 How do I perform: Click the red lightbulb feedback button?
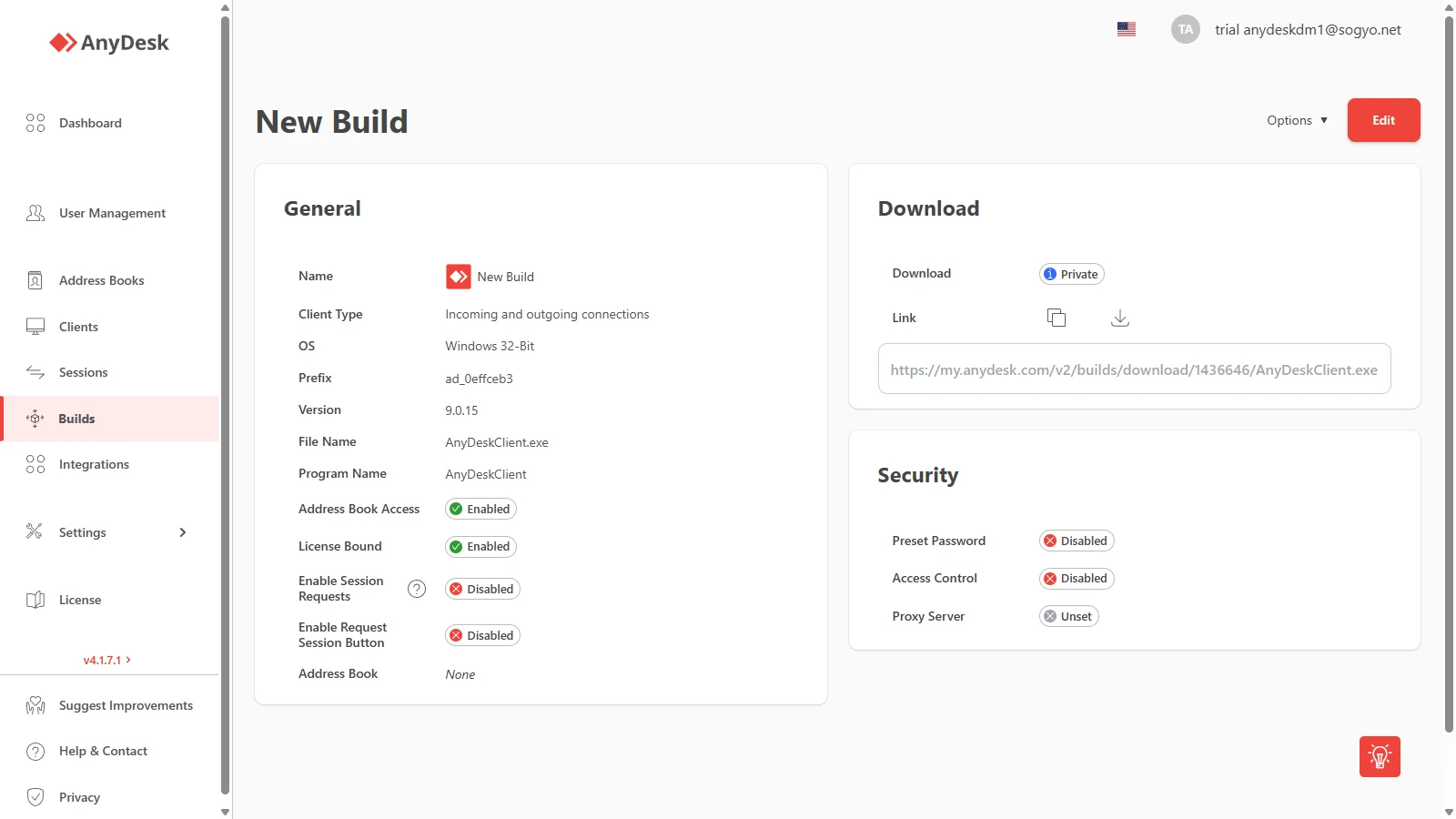1380,756
